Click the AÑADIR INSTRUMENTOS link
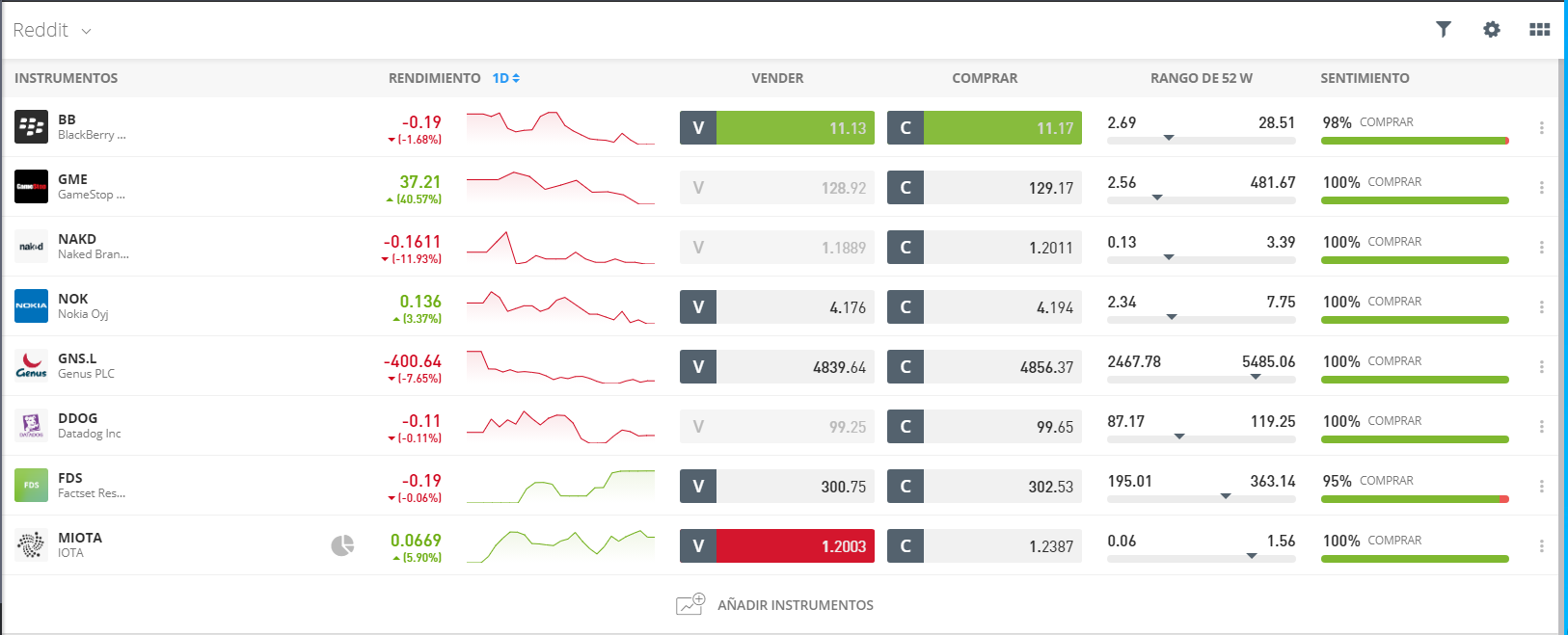The height and width of the screenshot is (635, 1568). (795, 605)
